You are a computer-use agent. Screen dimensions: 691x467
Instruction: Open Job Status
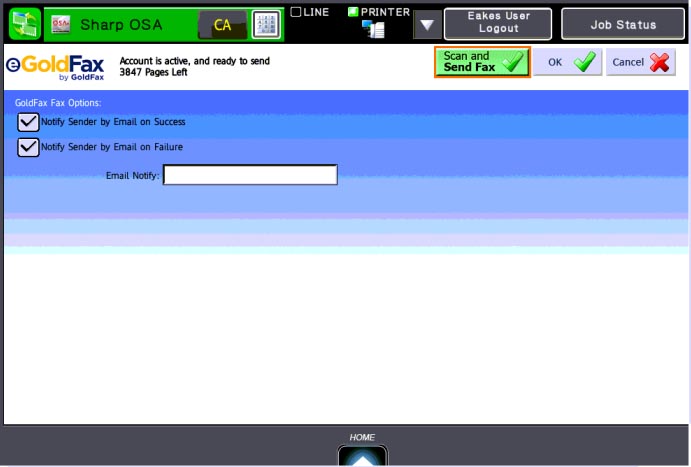pyautogui.click(x=623, y=24)
